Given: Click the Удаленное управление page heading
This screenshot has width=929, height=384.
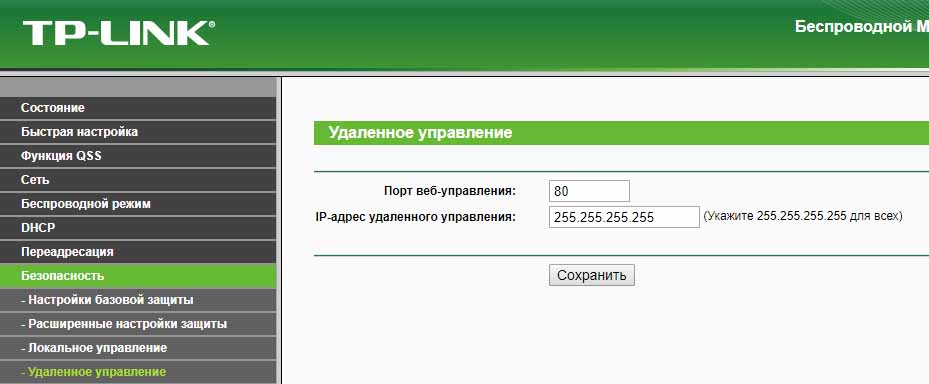Looking at the screenshot, I should point(420,133).
